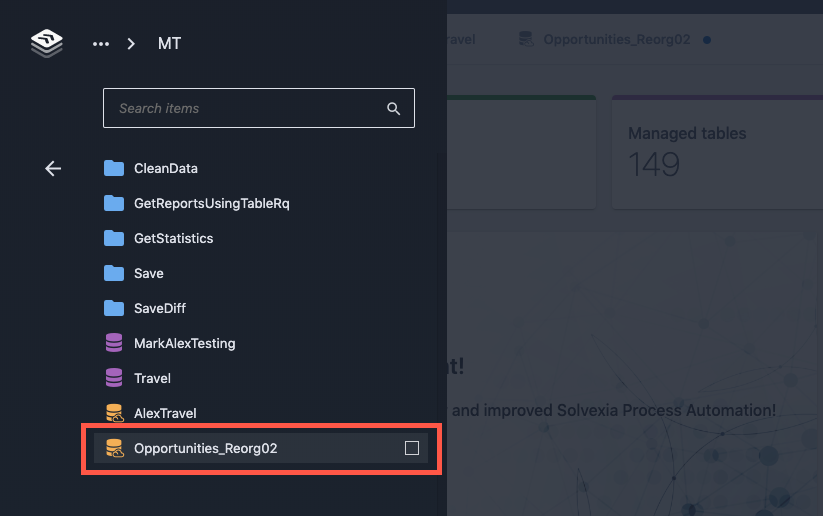This screenshot has width=823, height=516.
Task: Click the SaveDiff folder icon
Action: tap(114, 308)
